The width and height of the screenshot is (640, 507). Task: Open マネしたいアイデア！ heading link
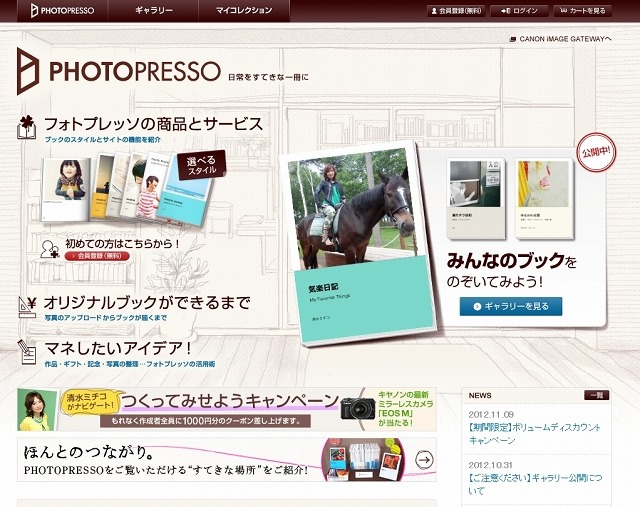tap(118, 348)
